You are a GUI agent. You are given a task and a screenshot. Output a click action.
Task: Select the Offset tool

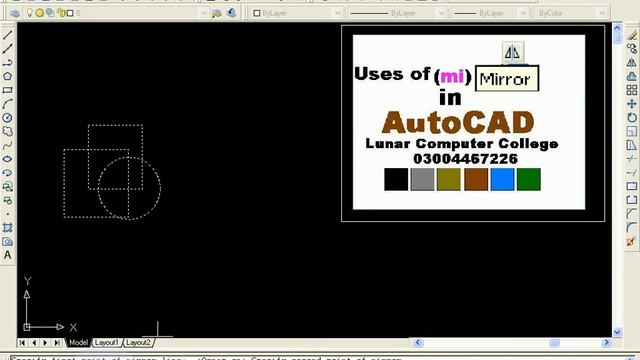point(632,76)
